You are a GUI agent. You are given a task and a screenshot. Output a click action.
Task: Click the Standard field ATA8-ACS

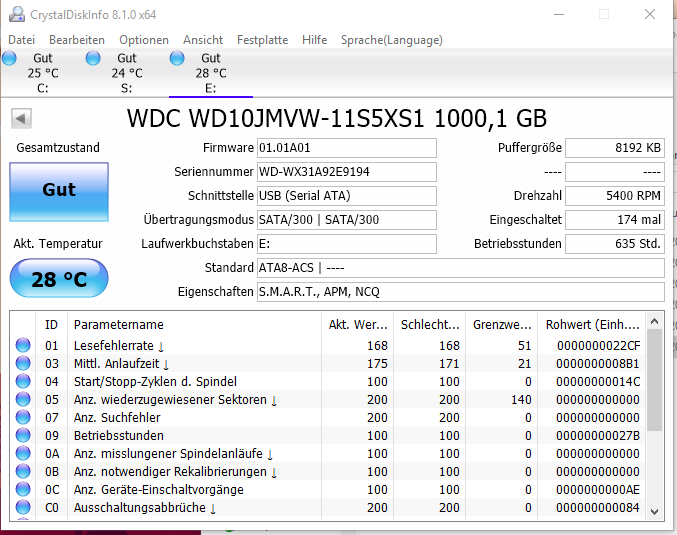click(461, 268)
